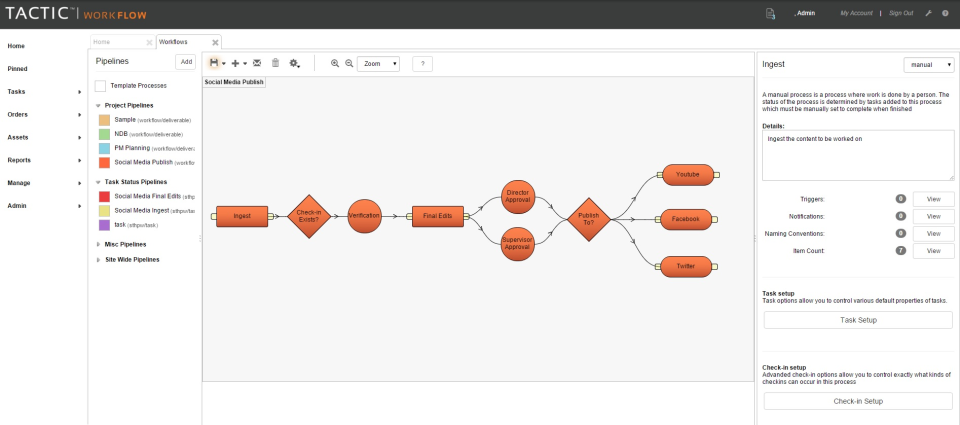Open the manual process type dropdown
Screen dimensions: 960x425
928,64
